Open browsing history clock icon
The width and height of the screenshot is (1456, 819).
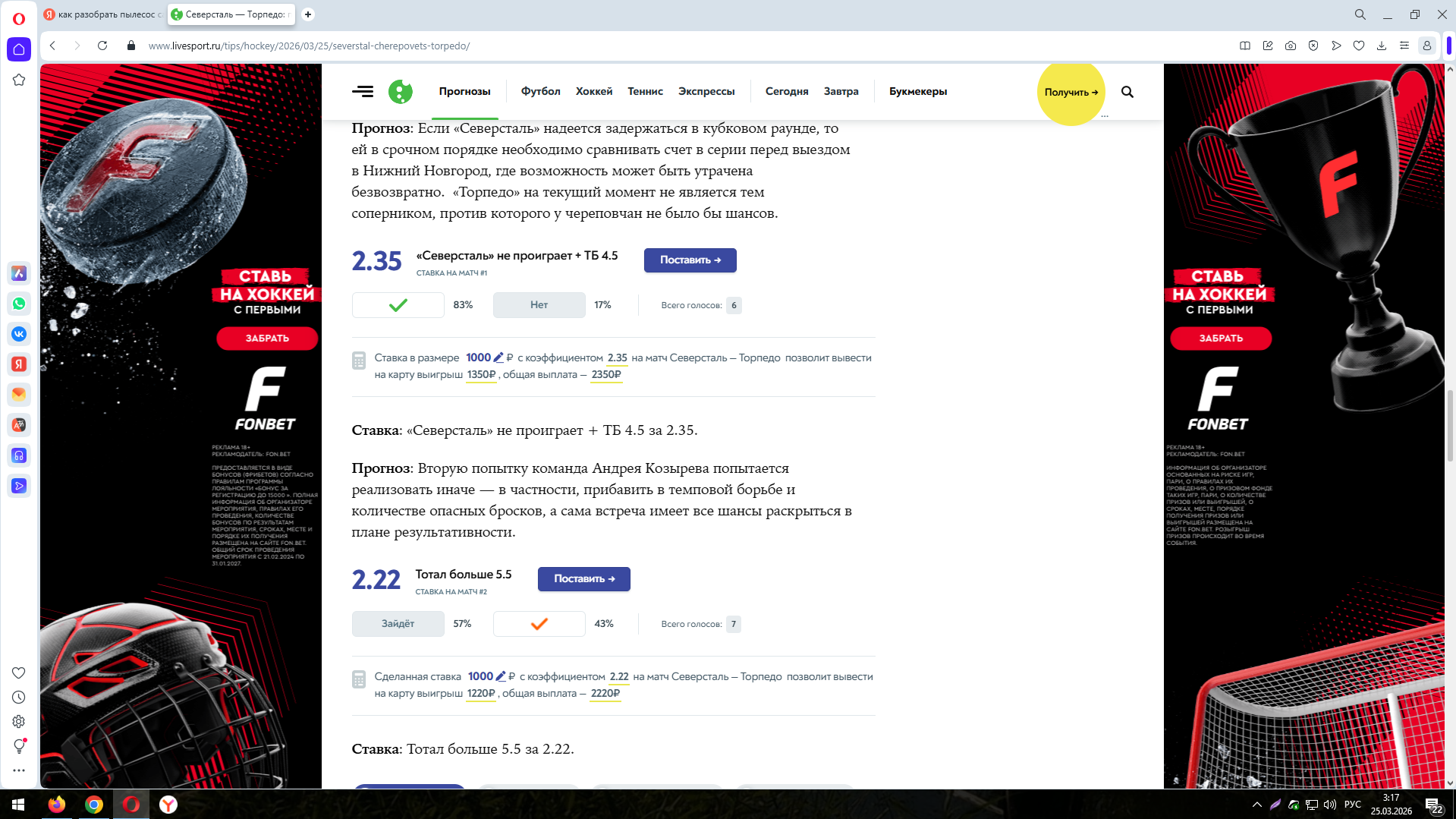click(x=19, y=698)
